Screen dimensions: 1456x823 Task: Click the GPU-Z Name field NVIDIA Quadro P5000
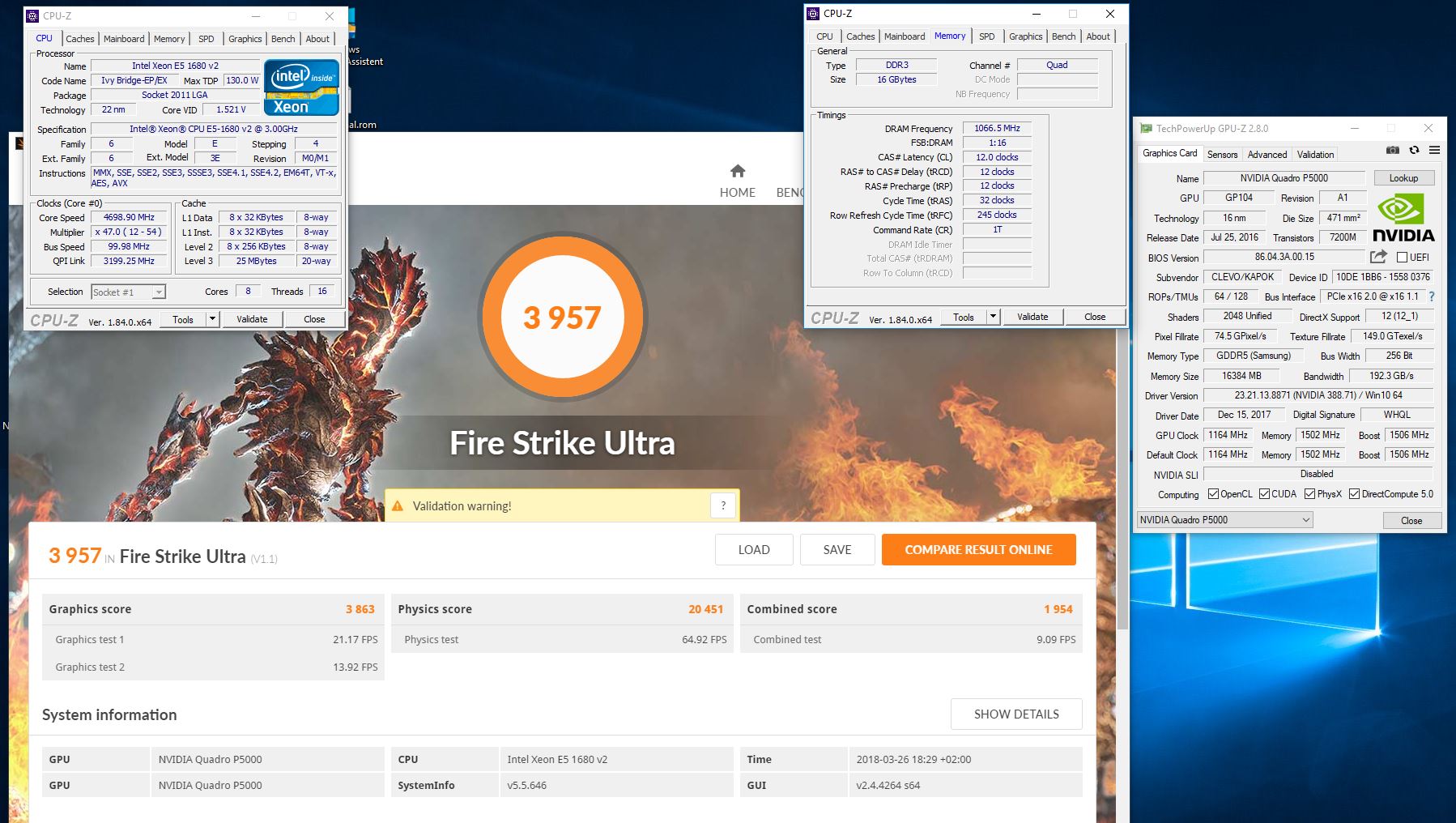(x=1284, y=178)
